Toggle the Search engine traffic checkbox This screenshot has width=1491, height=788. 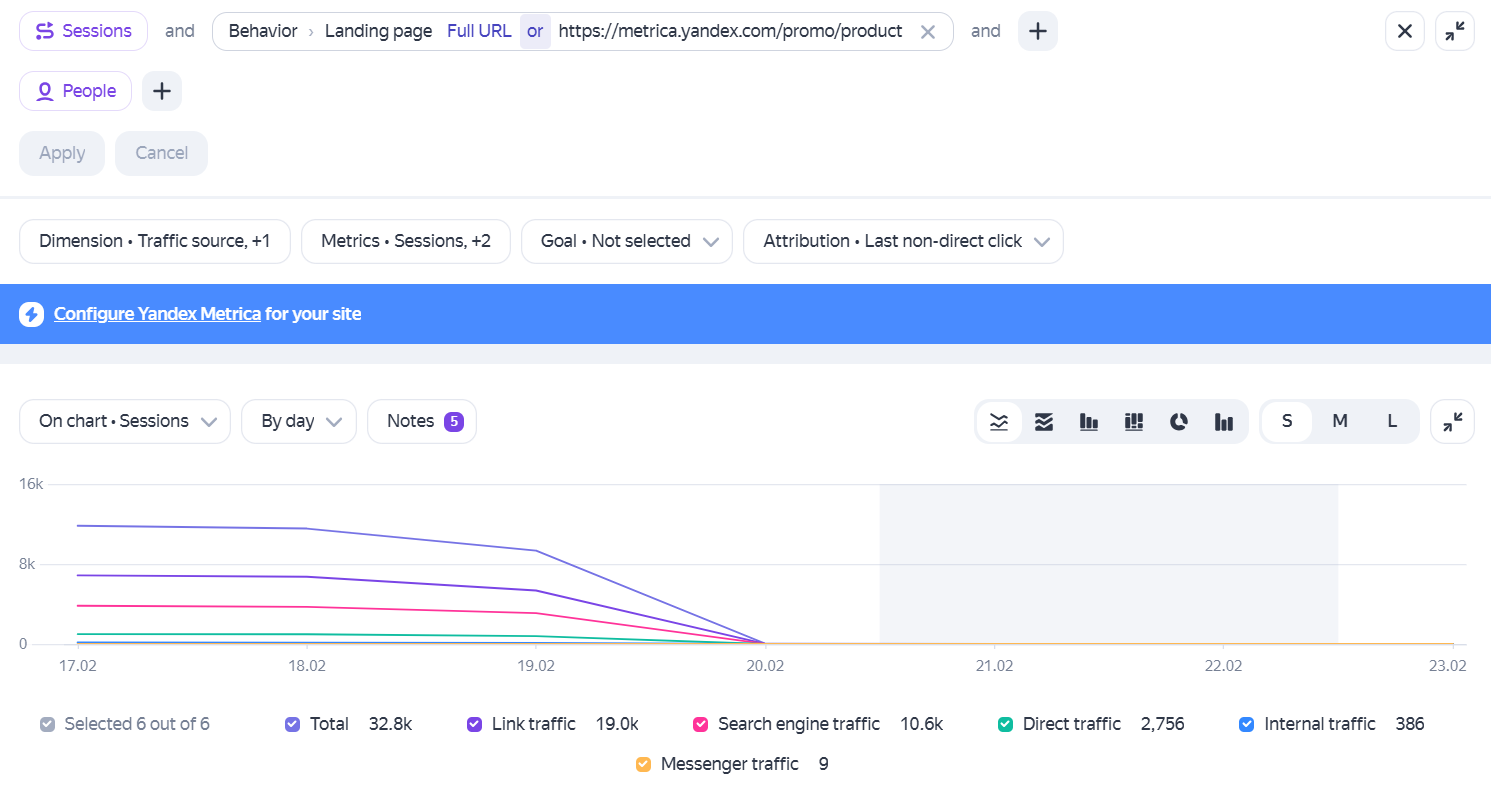(701, 724)
